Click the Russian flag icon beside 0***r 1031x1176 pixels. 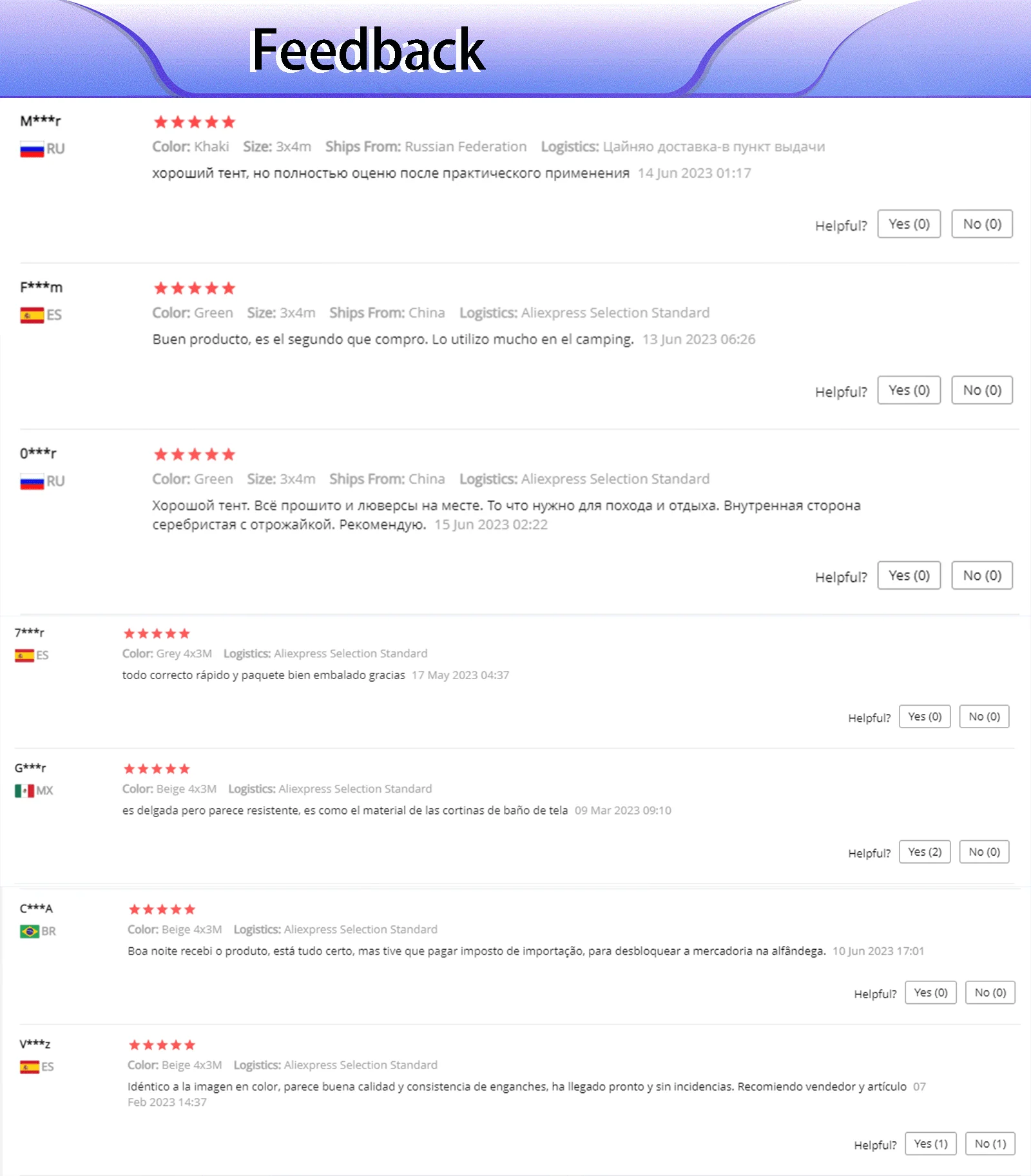[x=32, y=481]
